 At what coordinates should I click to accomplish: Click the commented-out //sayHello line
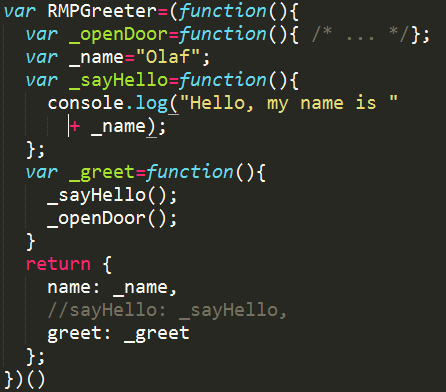point(167,311)
